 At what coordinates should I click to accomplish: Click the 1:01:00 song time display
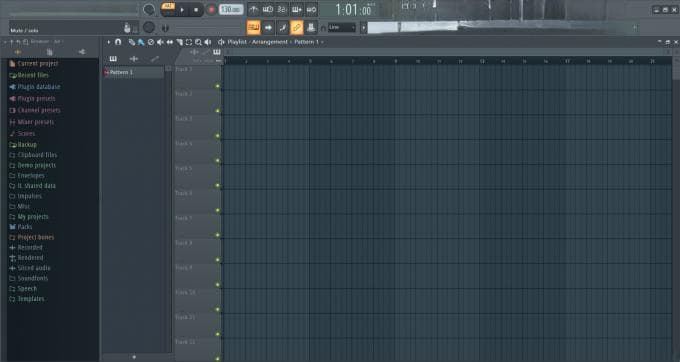pos(354,10)
